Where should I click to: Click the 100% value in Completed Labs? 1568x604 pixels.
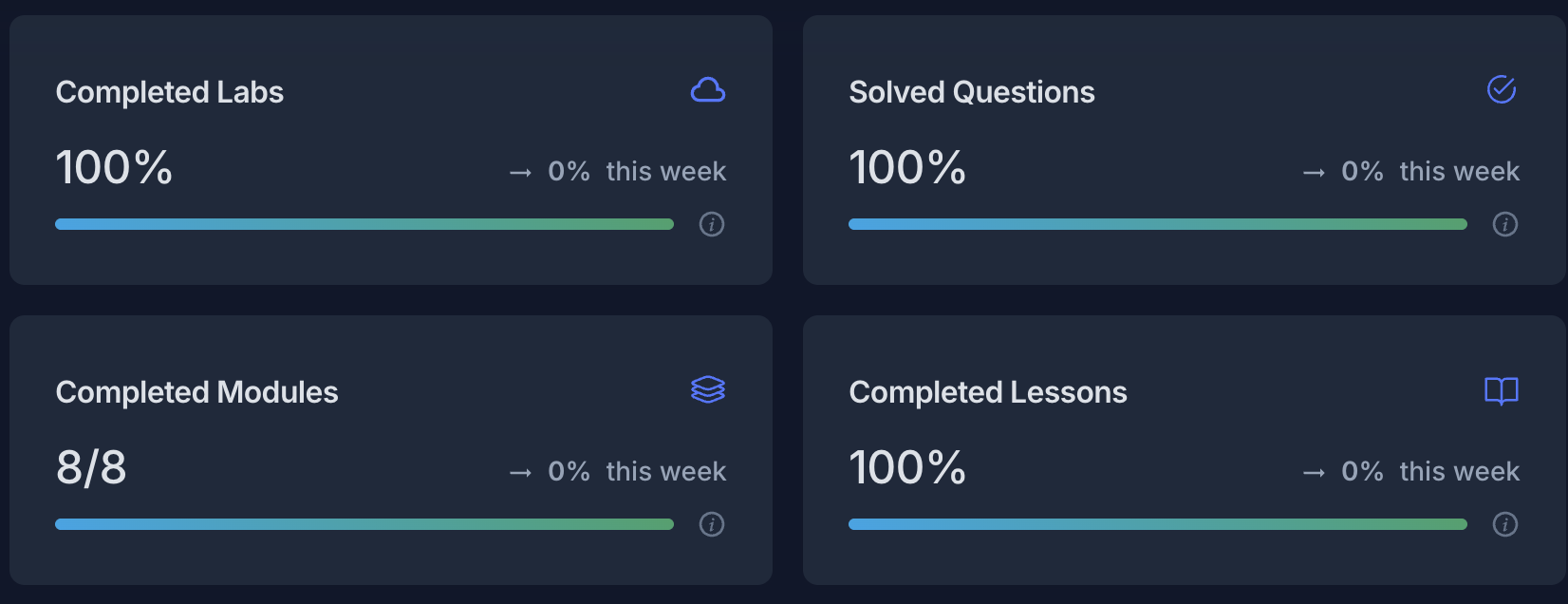tap(114, 168)
